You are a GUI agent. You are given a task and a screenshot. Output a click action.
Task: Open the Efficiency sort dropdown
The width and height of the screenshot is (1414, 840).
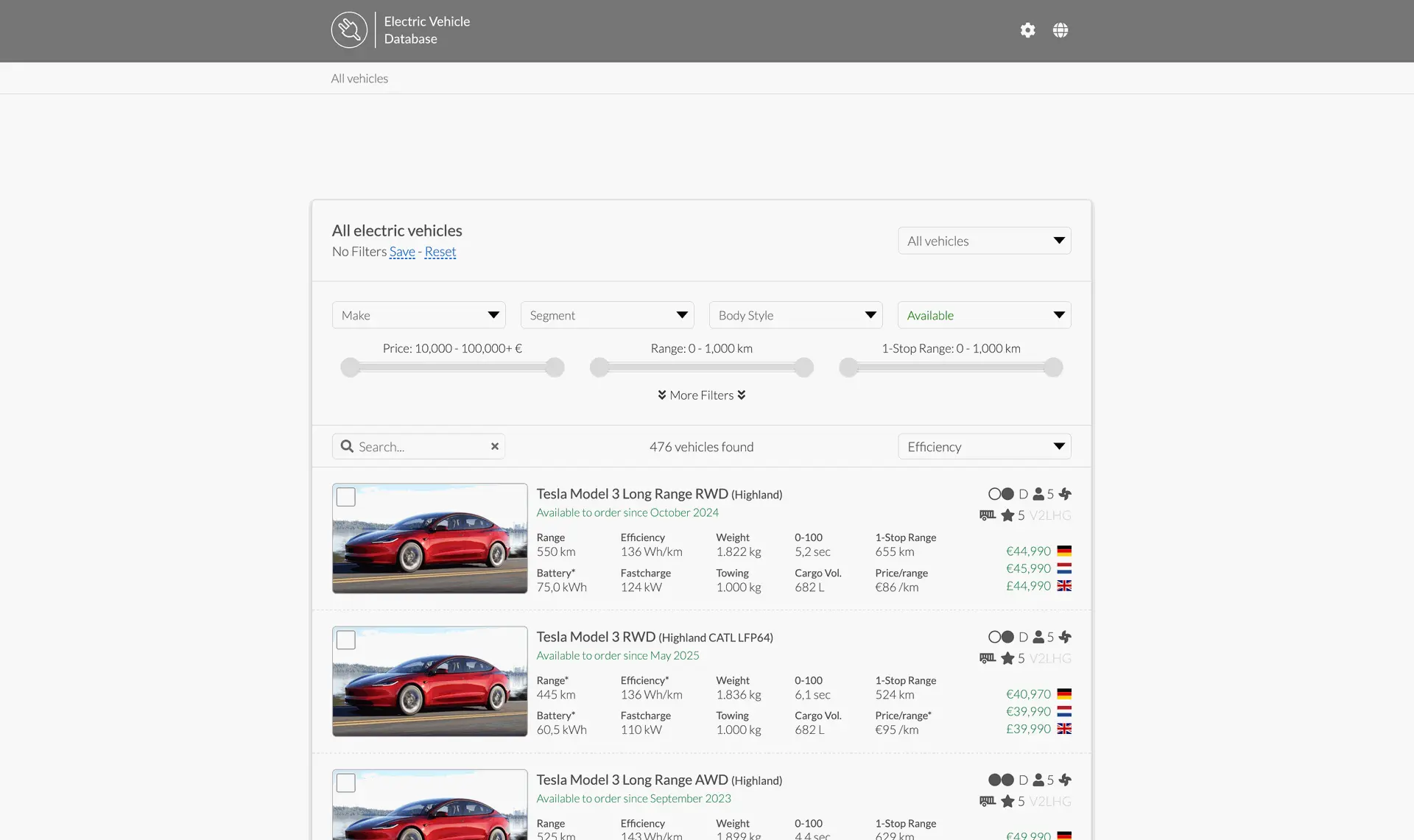pos(984,446)
